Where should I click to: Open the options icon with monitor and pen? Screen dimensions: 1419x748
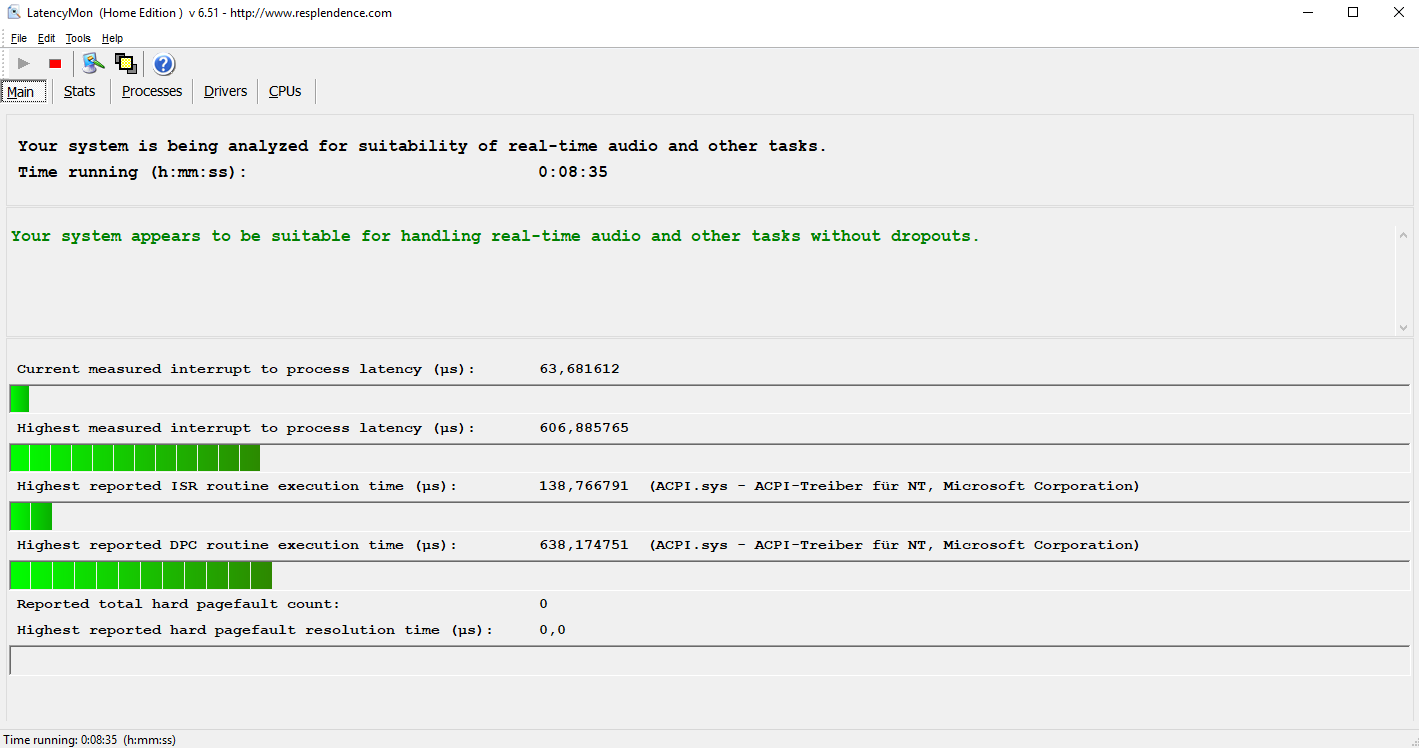click(93, 64)
